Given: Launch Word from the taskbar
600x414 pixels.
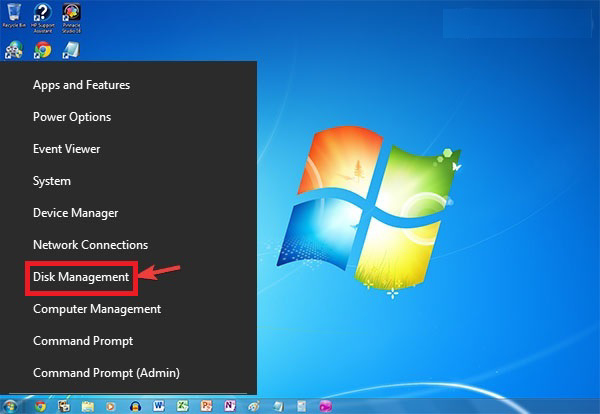Looking at the screenshot, I should 158,405.
